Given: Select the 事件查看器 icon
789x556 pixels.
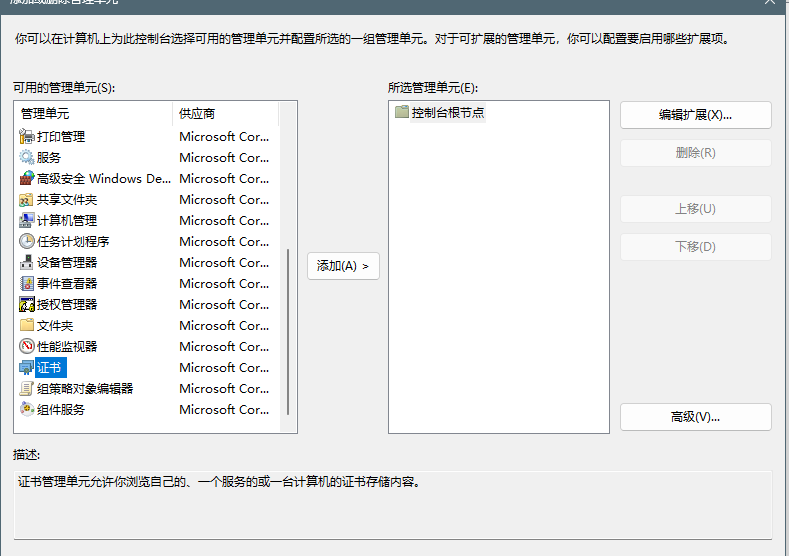Looking at the screenshot, I should click(27, 284).
